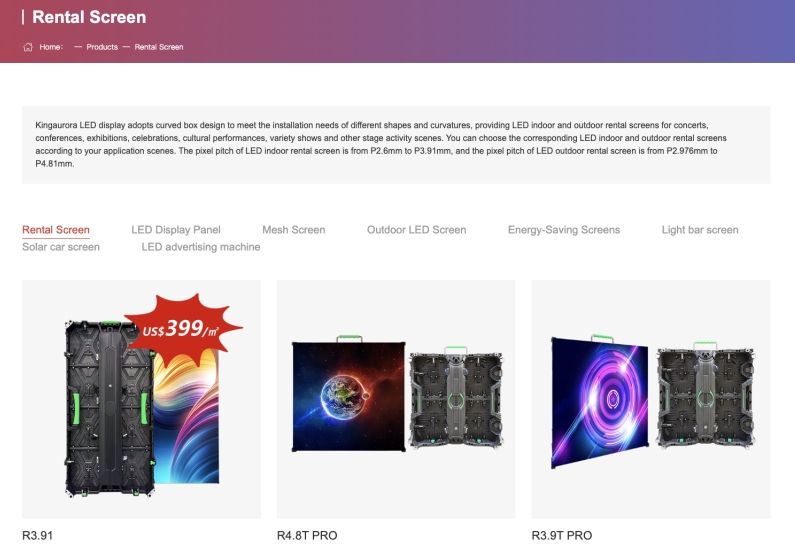The height and width of the screenshot is (551, 795).
Task: Go to Products breadcrumb link
Action: coord(102,47)
